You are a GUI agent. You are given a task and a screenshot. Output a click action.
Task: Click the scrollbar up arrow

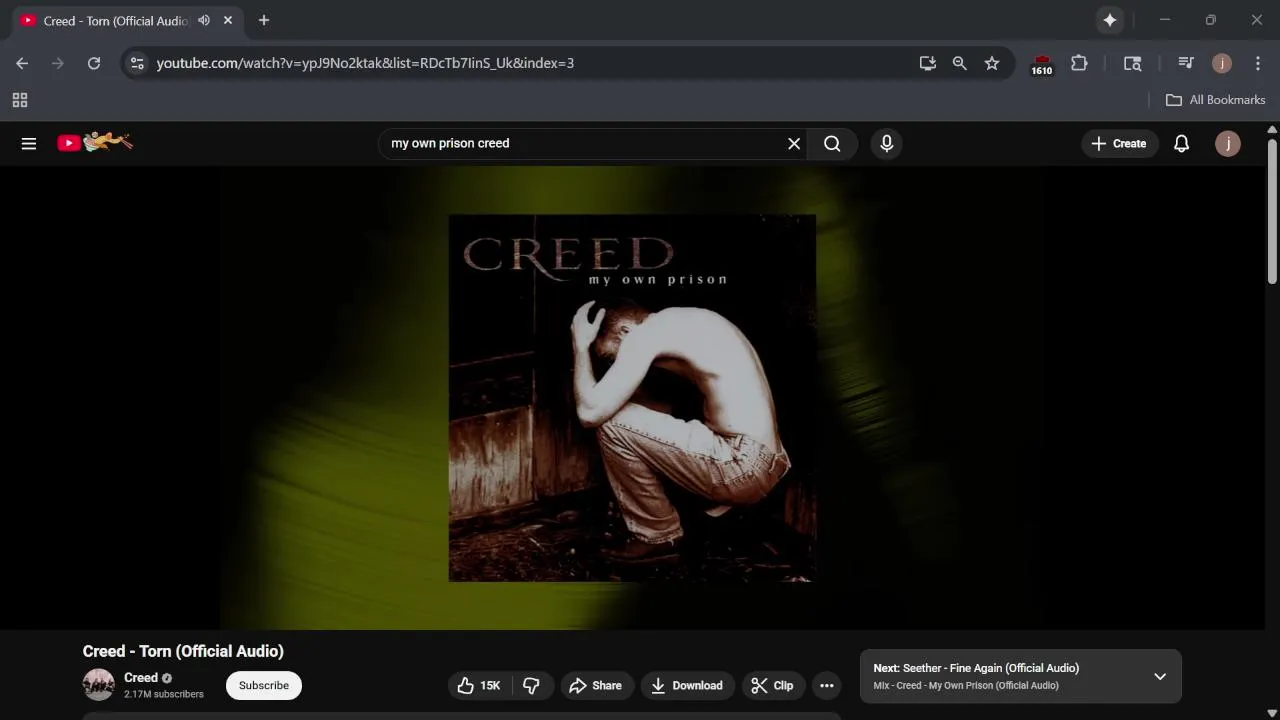pos(1272,129)
